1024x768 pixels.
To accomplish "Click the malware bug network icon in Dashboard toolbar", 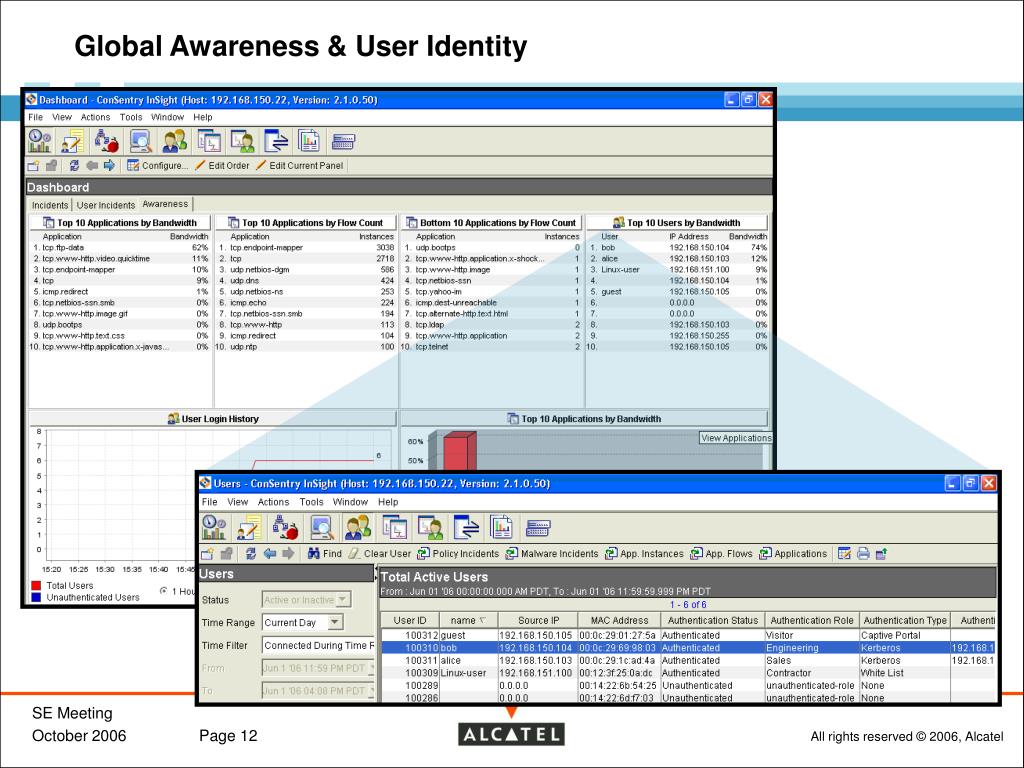I will tap(106, 140).
